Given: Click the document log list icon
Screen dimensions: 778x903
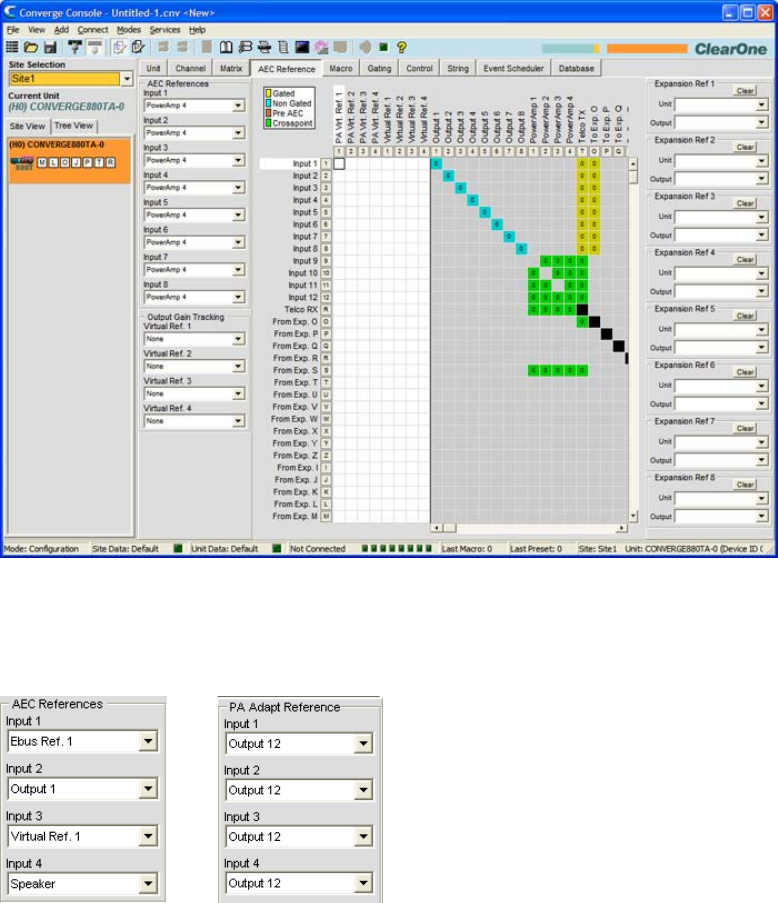Looking at the screenshot, I should (283, 47).
